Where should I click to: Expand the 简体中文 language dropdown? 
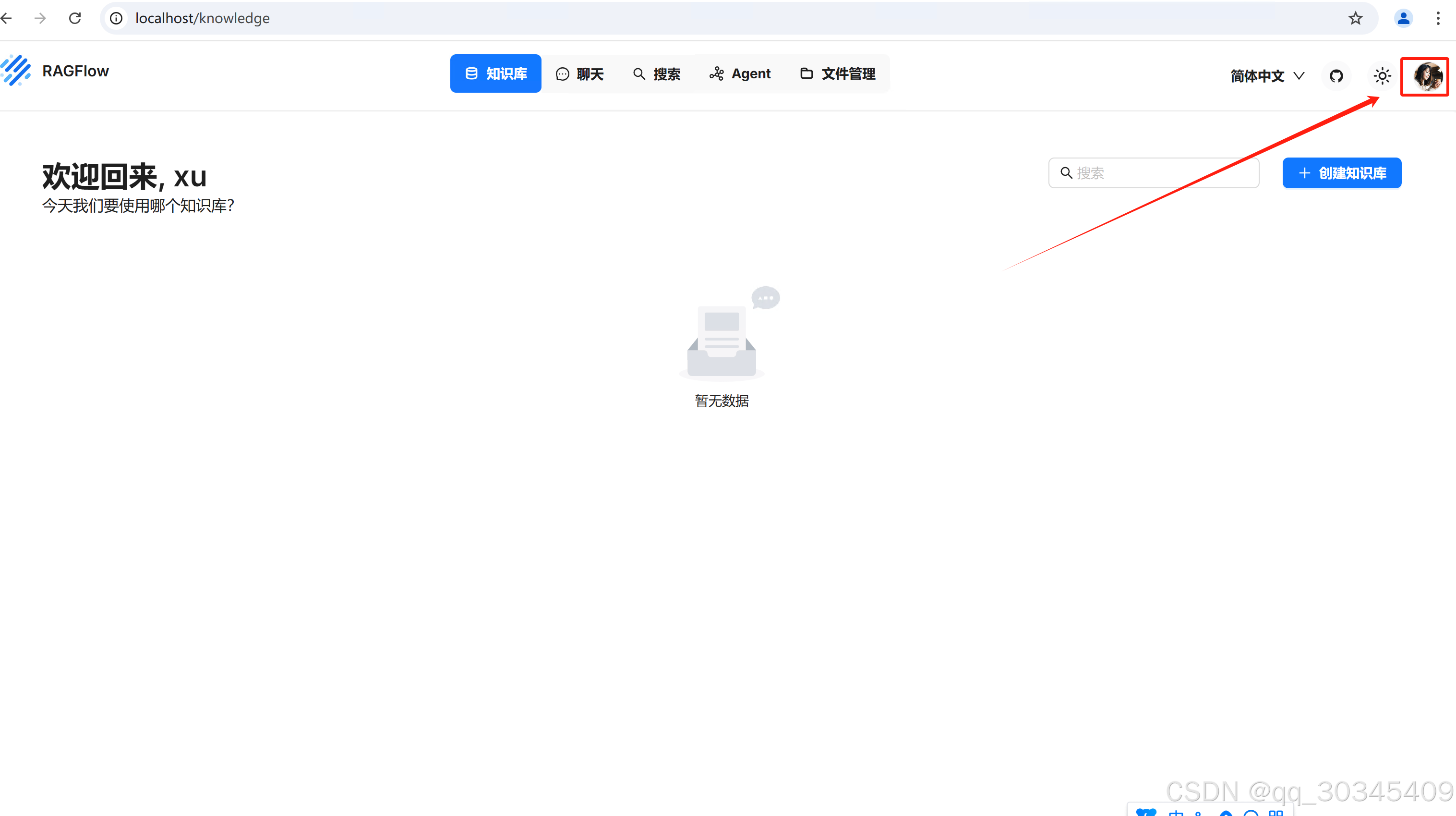click(1268, 76)
